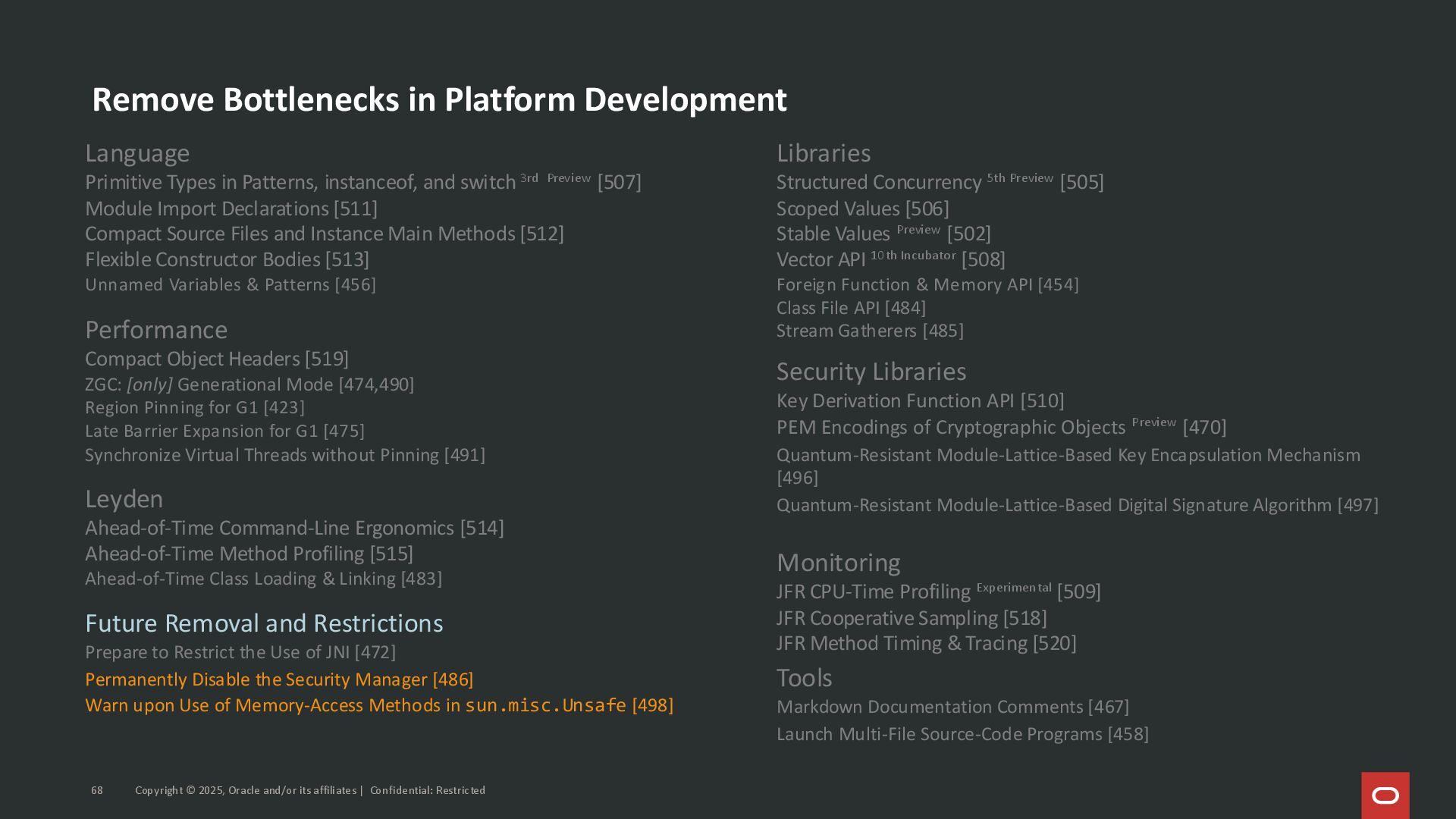This screenshot has height=819, width=1456.
Task: Select Key Derivation Function API [510]
Action: click(x=920, y=400)
